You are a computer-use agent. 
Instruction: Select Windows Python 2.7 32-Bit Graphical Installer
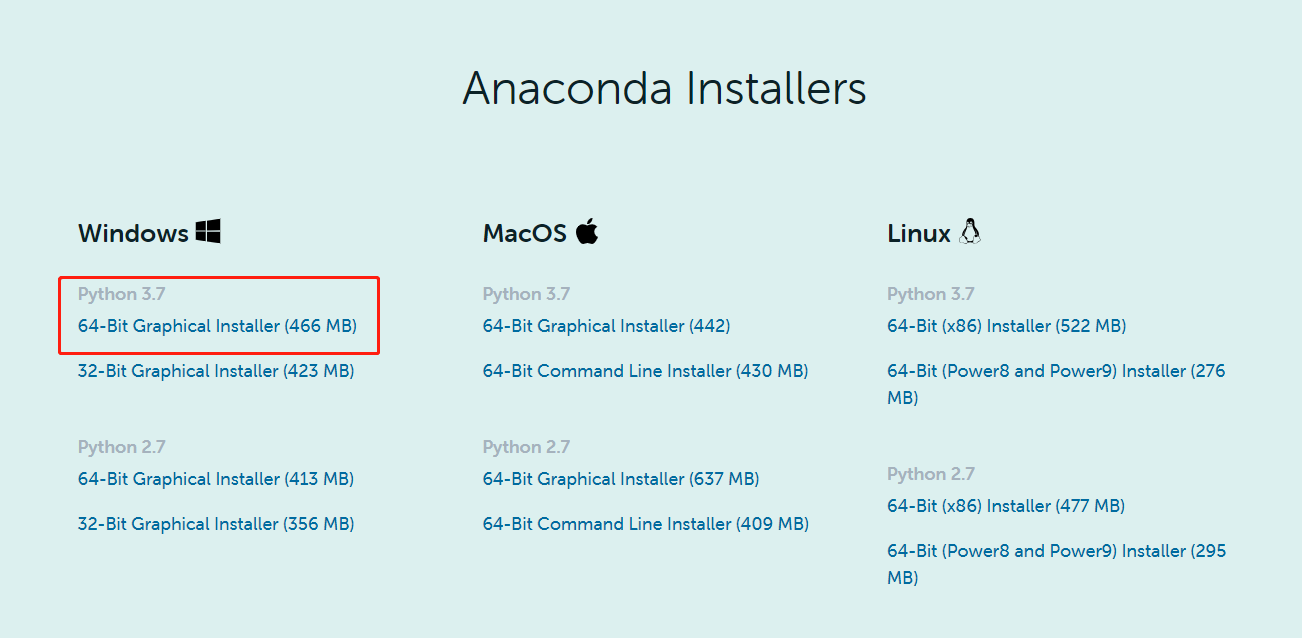pos(216,522)
